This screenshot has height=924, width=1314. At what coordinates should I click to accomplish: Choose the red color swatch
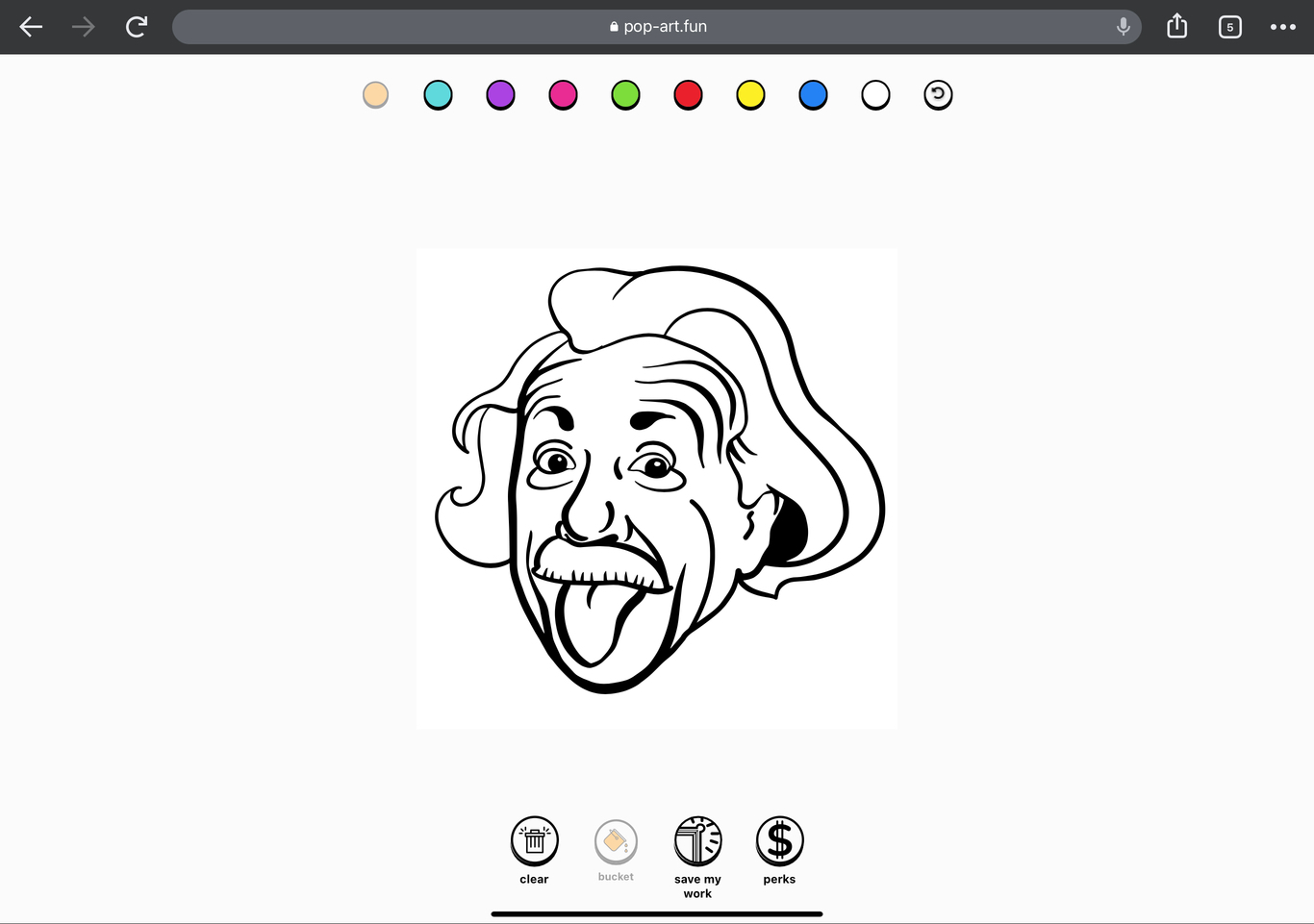688,94
